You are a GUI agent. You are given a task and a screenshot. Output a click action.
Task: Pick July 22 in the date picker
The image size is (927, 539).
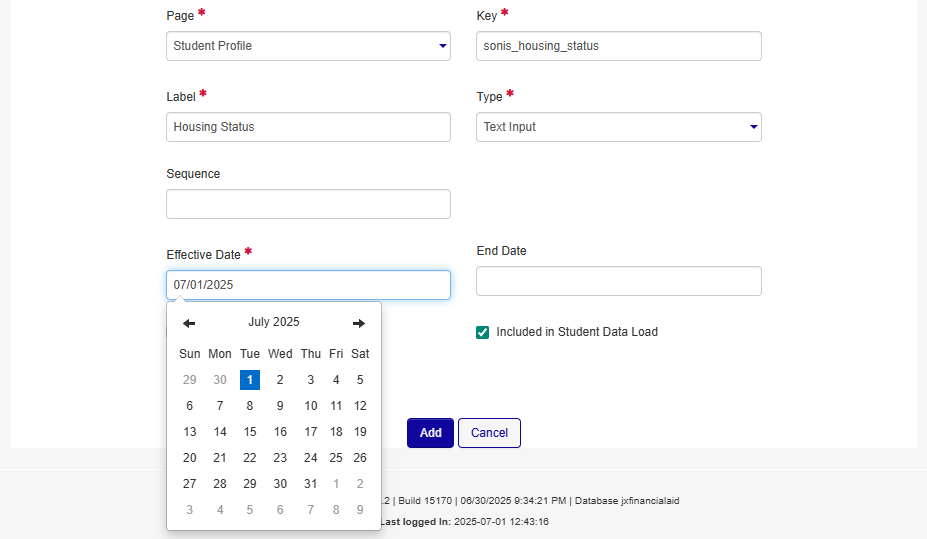pyautogui.click(x=250, y=458)
